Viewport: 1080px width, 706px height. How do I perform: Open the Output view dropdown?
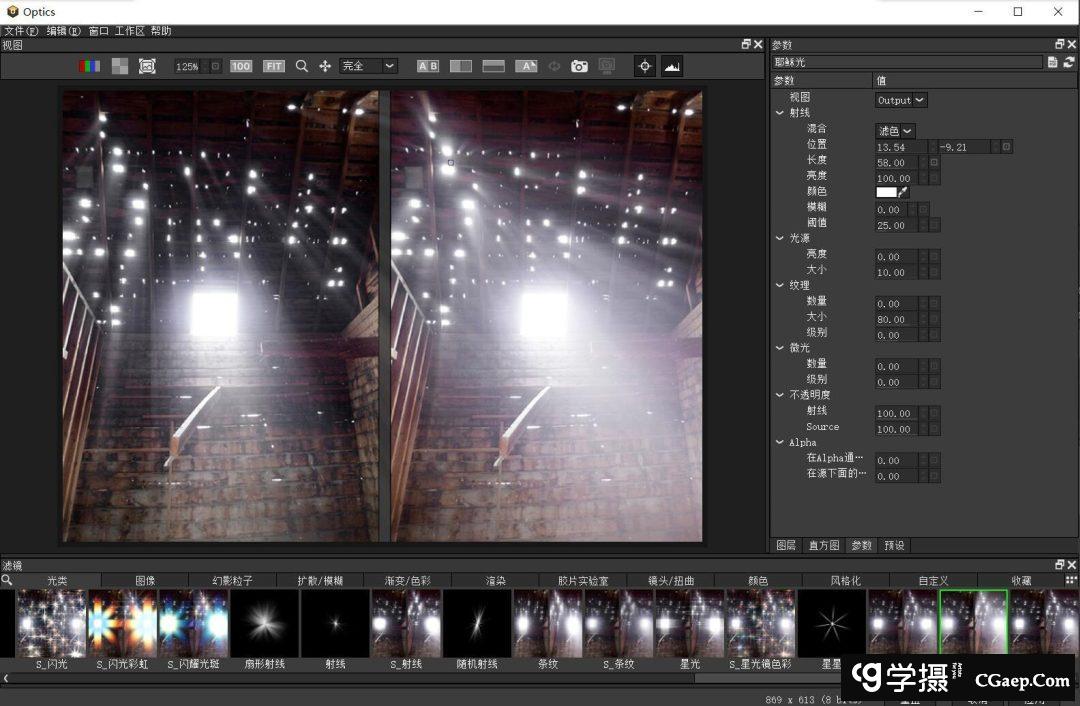tap(901, 100)
